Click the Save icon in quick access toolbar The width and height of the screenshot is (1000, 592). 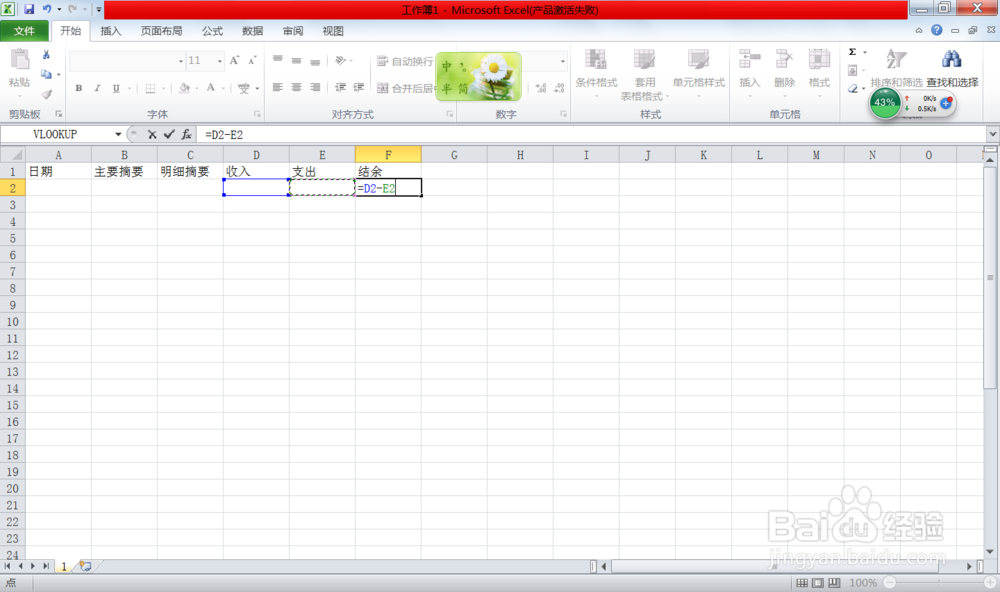tap(29, 10)
